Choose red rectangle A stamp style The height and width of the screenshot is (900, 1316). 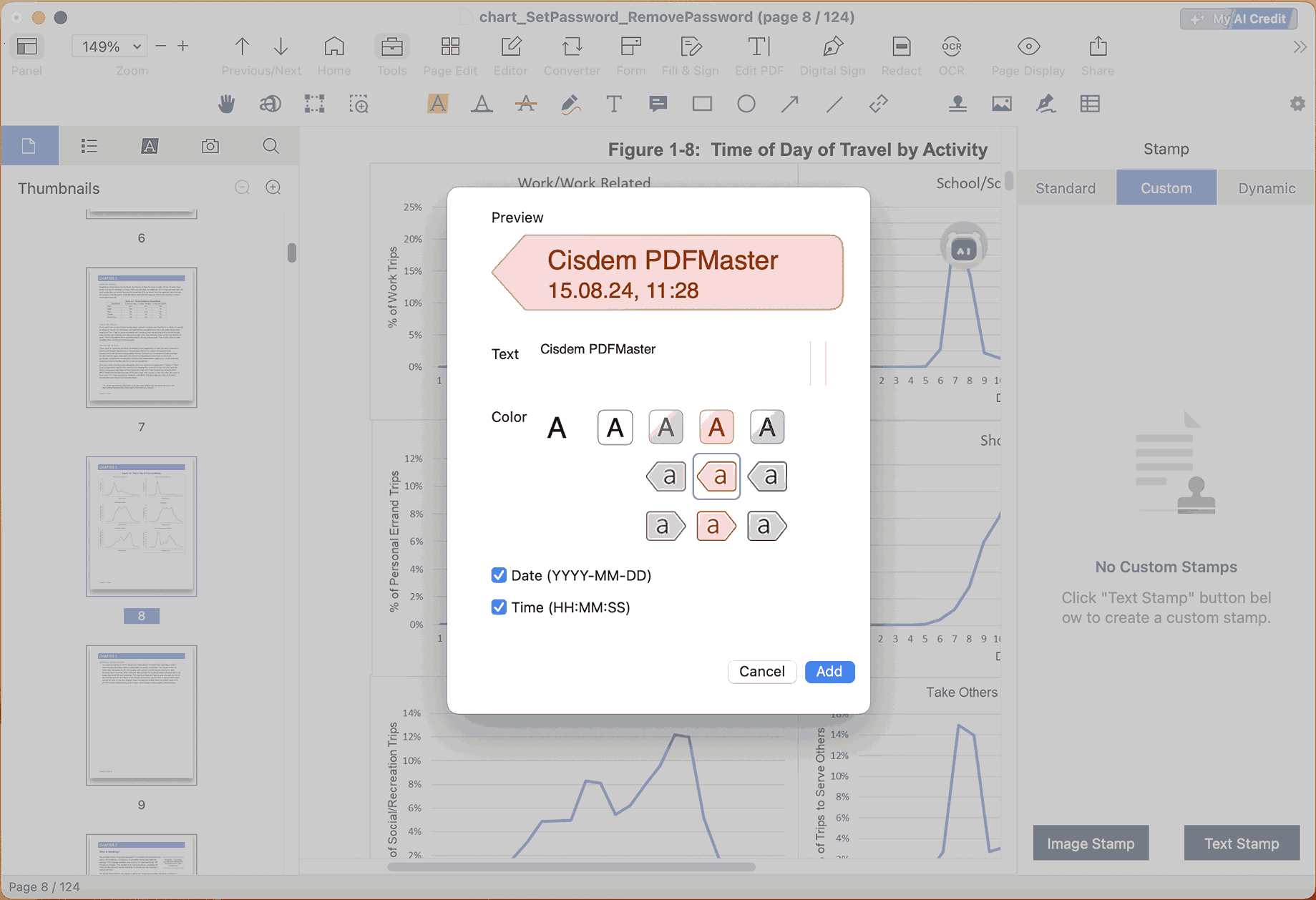[x=716, y=428]
